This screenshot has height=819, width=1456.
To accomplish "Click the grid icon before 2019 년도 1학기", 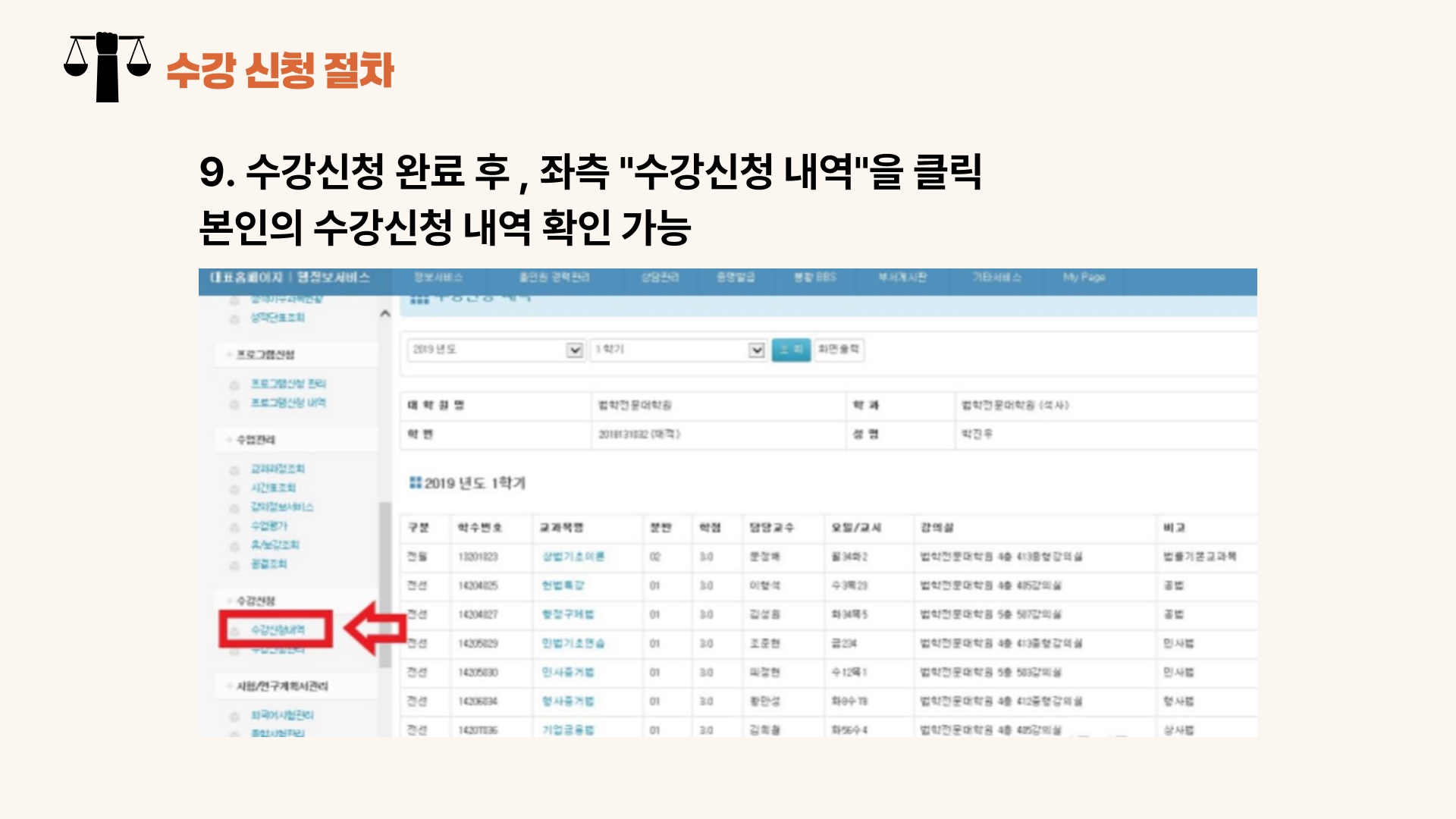I will coord(415,482).
